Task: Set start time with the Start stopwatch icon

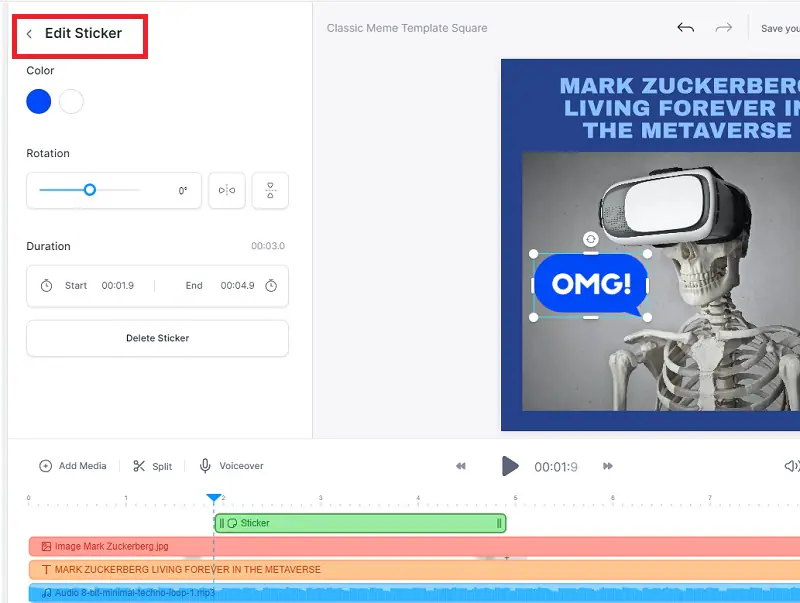Action: coord(46,286)
